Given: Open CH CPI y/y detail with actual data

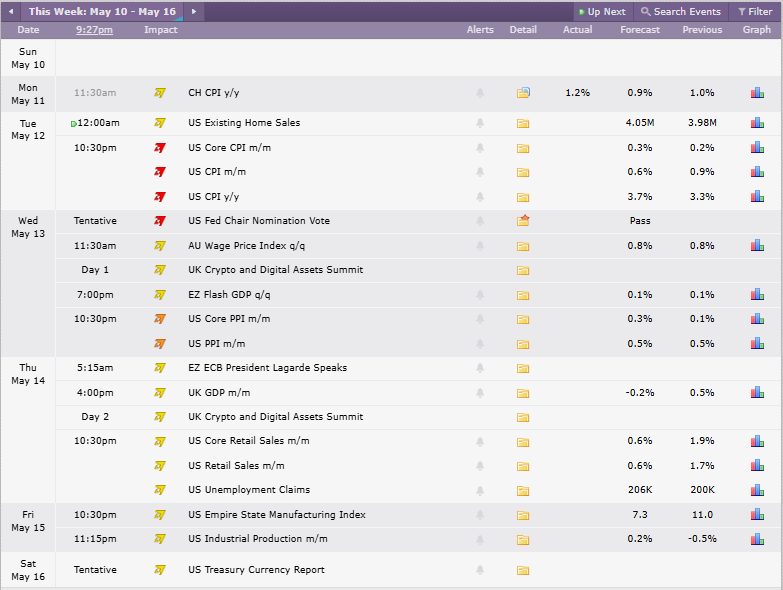Looking at the screenshot, I should pyautogui.click(x=523, y=93).
